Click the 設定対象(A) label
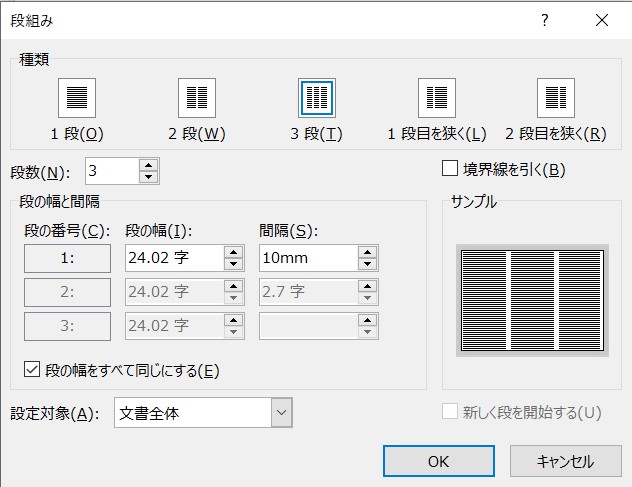The image size is (632, 487). coord(55,414)
